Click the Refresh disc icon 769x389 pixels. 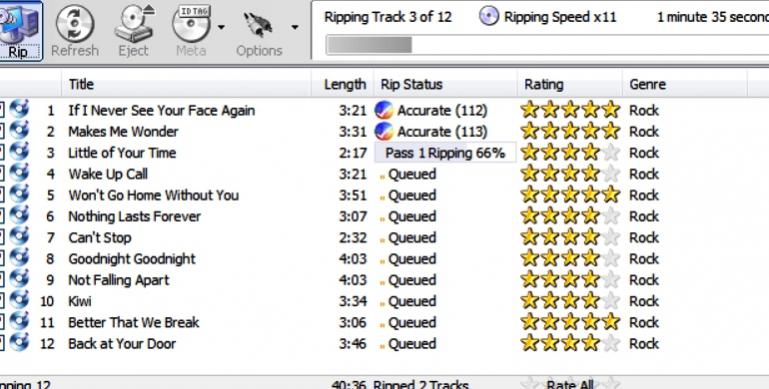(75, 23)
